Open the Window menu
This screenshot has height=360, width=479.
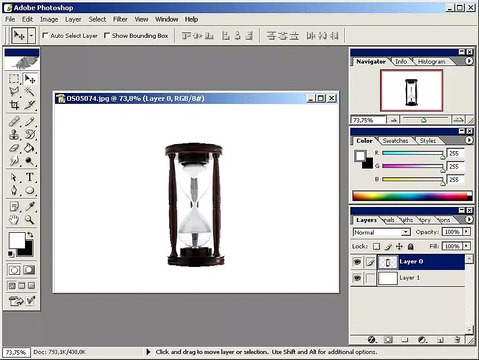(166, 19)
